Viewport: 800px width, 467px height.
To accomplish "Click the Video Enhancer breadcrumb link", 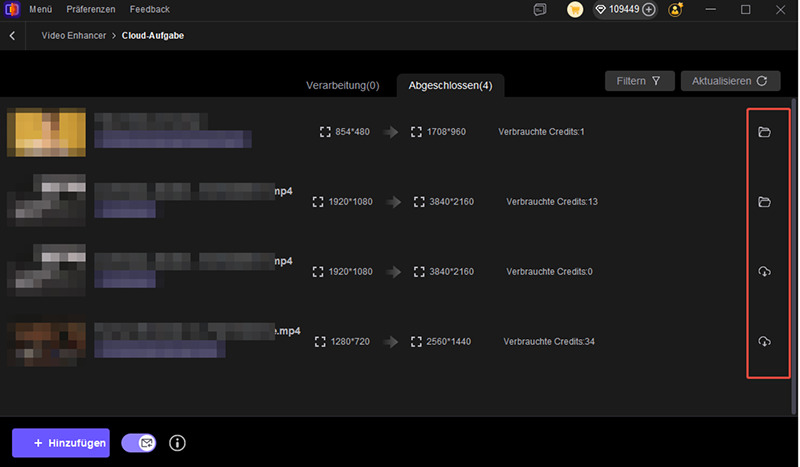I will pyautogui.click(x=75, y=36).
